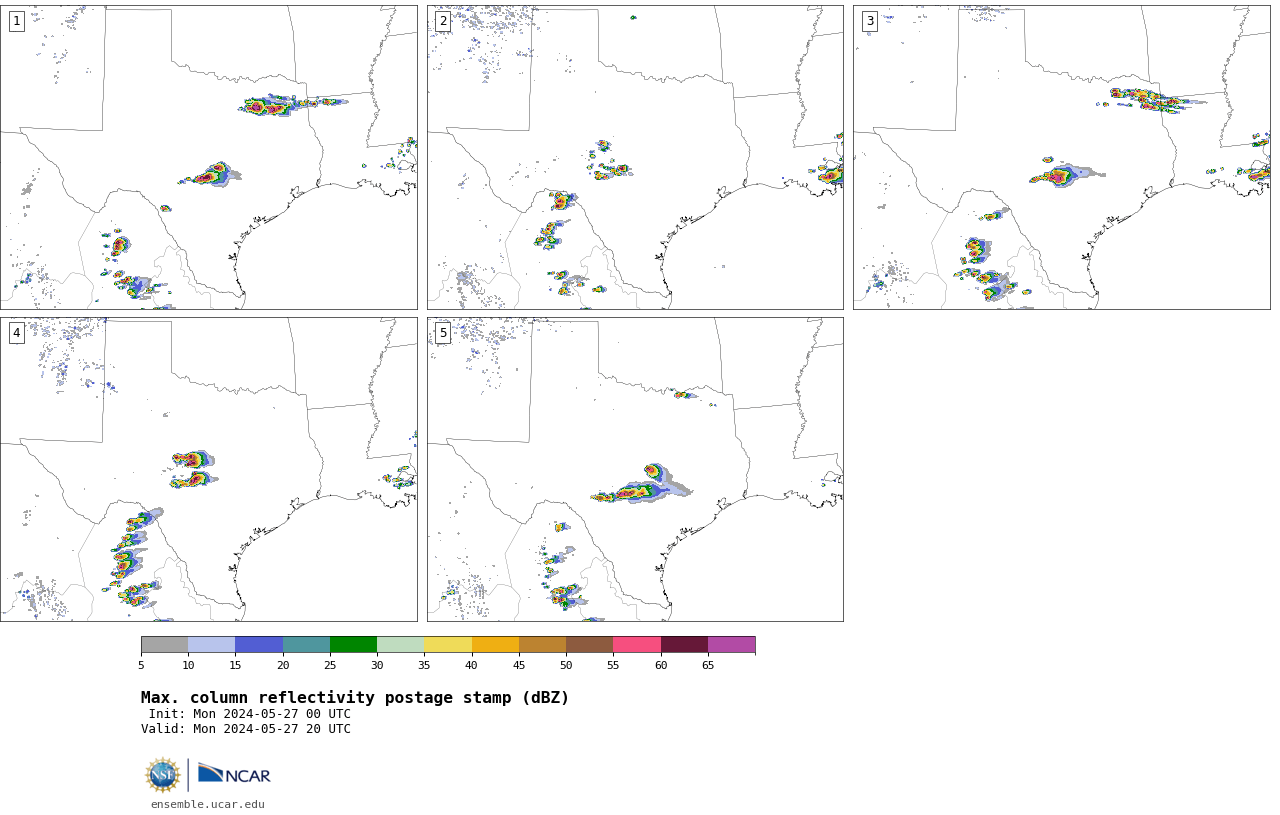Click panel number label 4
This screenshot has height=815, width=1280.
[x=17, y=333]
